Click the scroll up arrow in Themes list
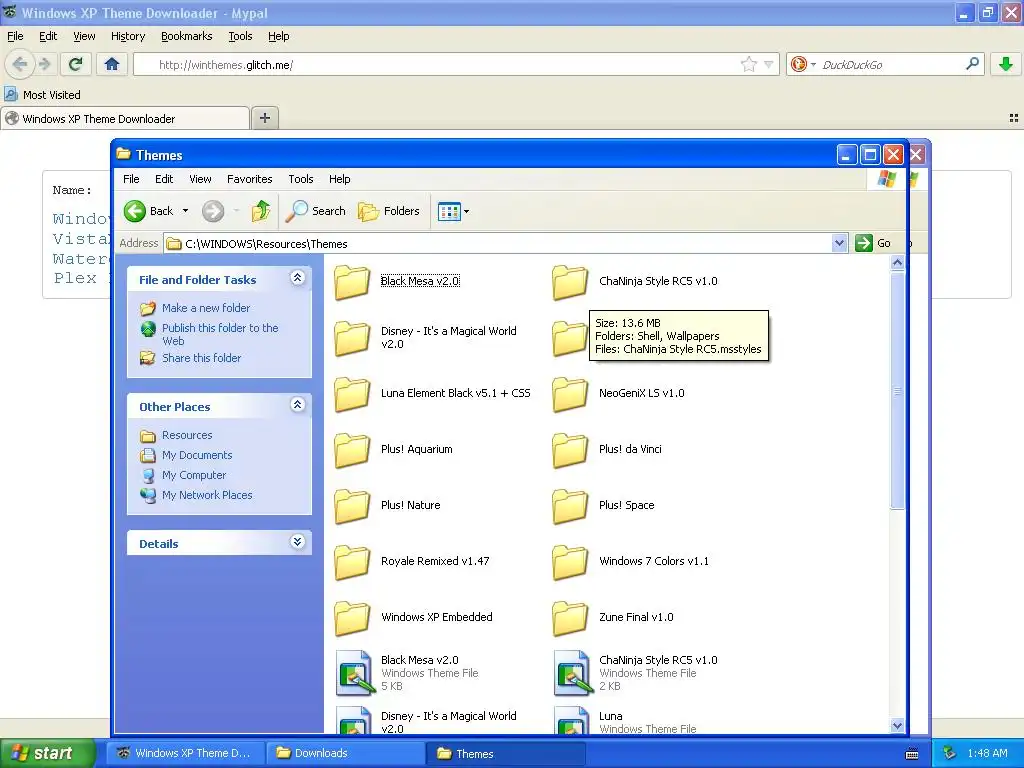 point(897,263)
